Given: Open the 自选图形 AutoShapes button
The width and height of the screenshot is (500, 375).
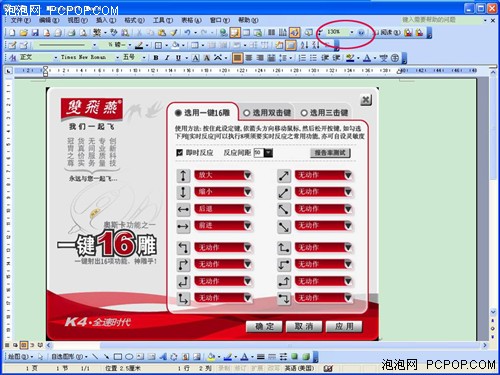Looking at the screenshot, I should tap(69, 357).
